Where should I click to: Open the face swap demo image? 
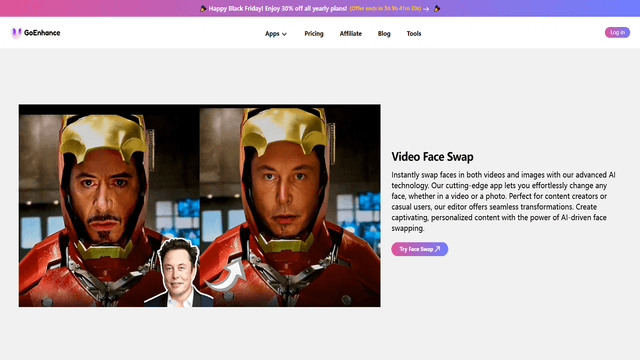point(200,205)
